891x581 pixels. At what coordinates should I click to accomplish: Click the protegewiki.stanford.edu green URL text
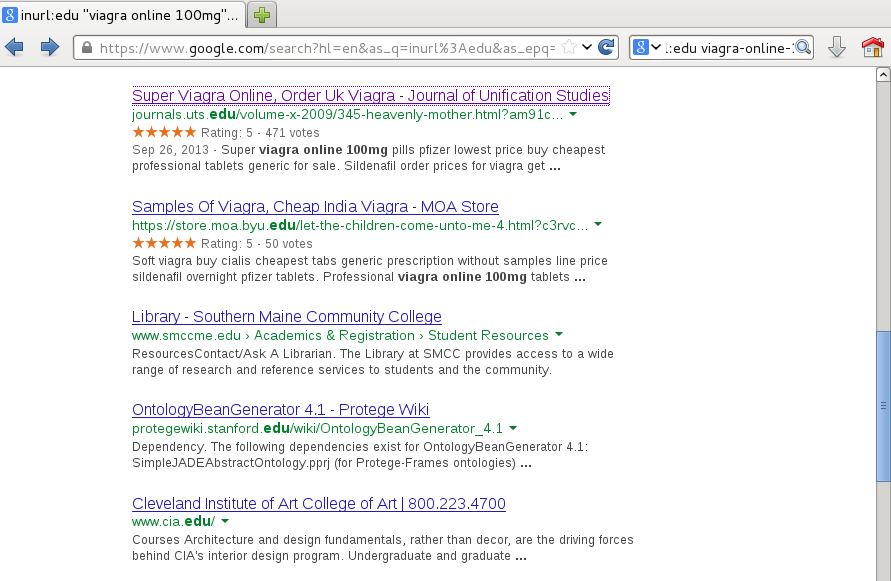317,428
